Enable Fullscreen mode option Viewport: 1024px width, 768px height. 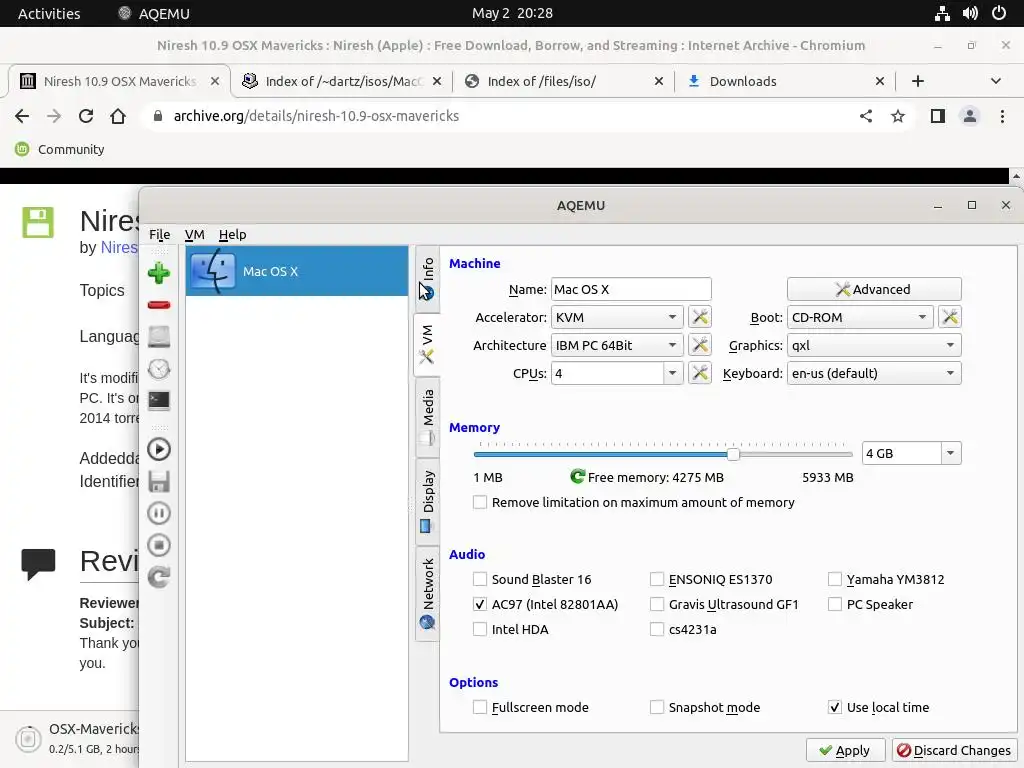(480, 707)
